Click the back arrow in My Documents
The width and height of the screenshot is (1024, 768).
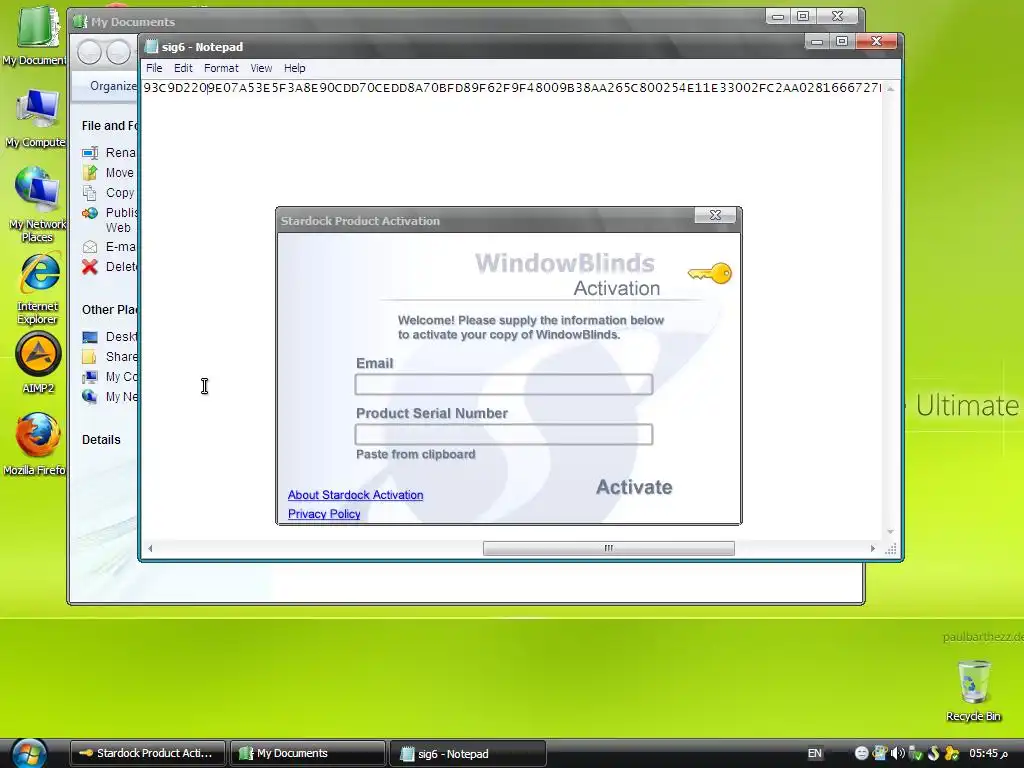pos(89,52)
